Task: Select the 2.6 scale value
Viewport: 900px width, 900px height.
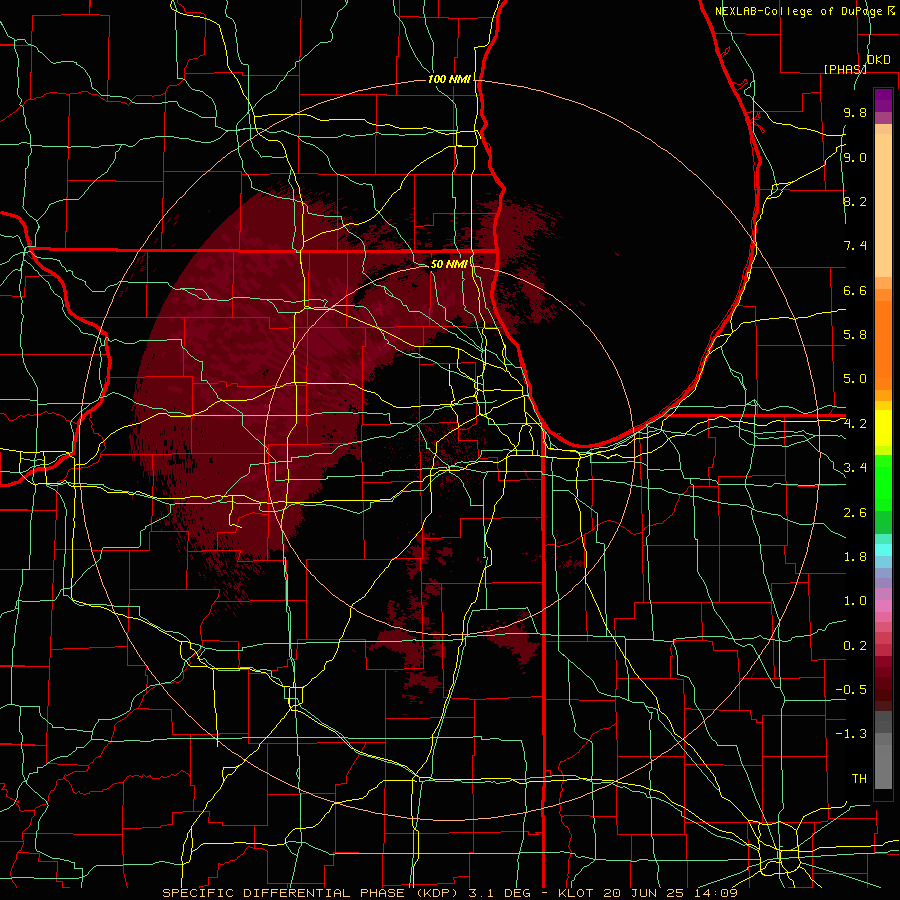Action: click(x=855, y=513)
